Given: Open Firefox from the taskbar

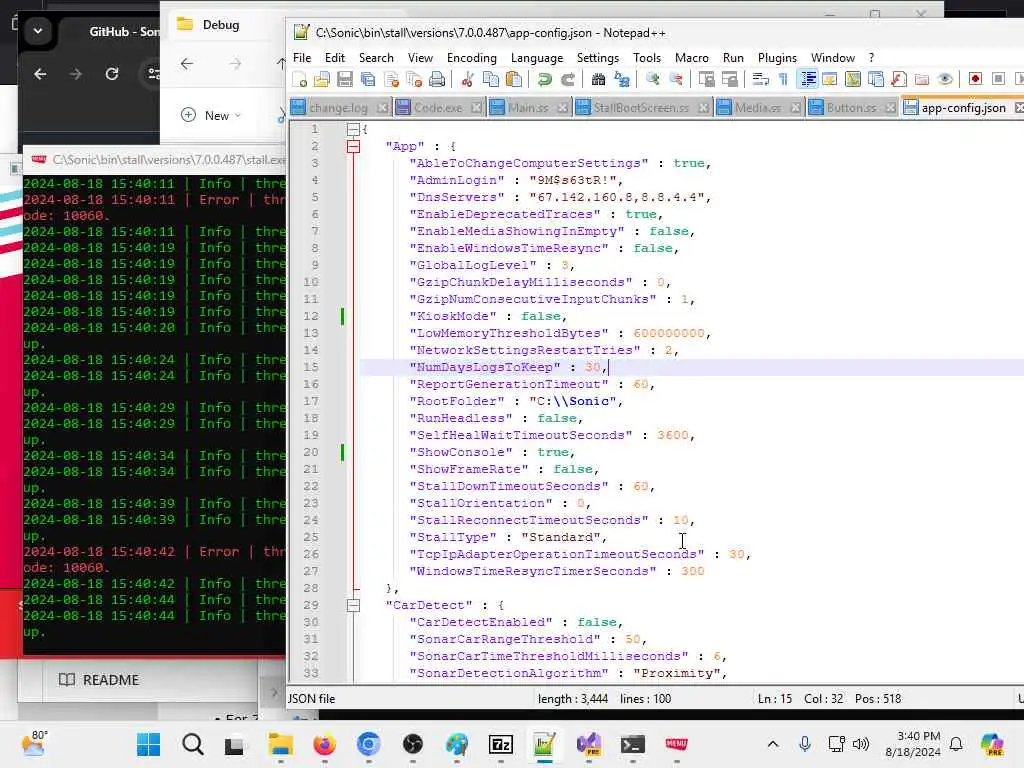Looking at the screenshot, I should tap(325, 744).
